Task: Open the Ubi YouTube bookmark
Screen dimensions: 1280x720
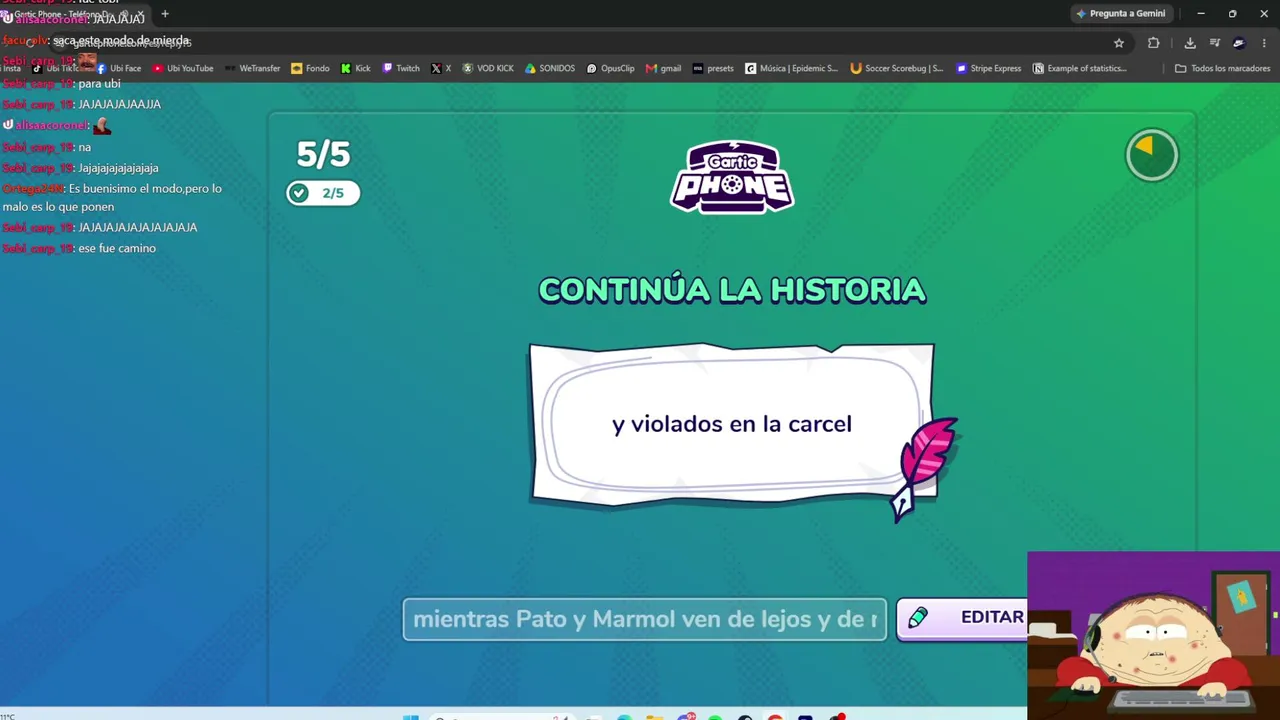Action: 183,69
